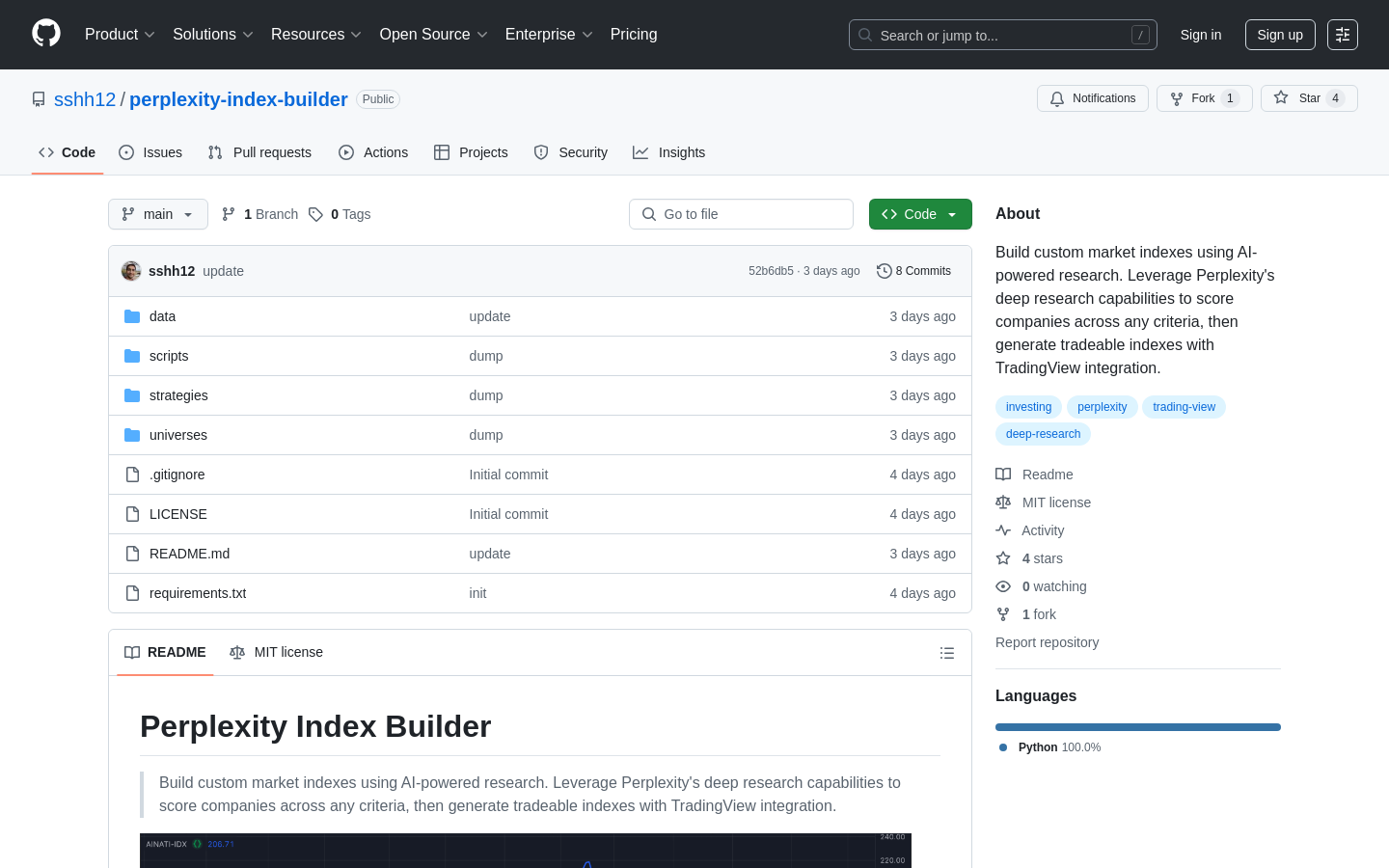Image resolution: width=1389 pixels, height=868 pixels.
Task: Switch to the Actions tab
Action: coord(373,152)
